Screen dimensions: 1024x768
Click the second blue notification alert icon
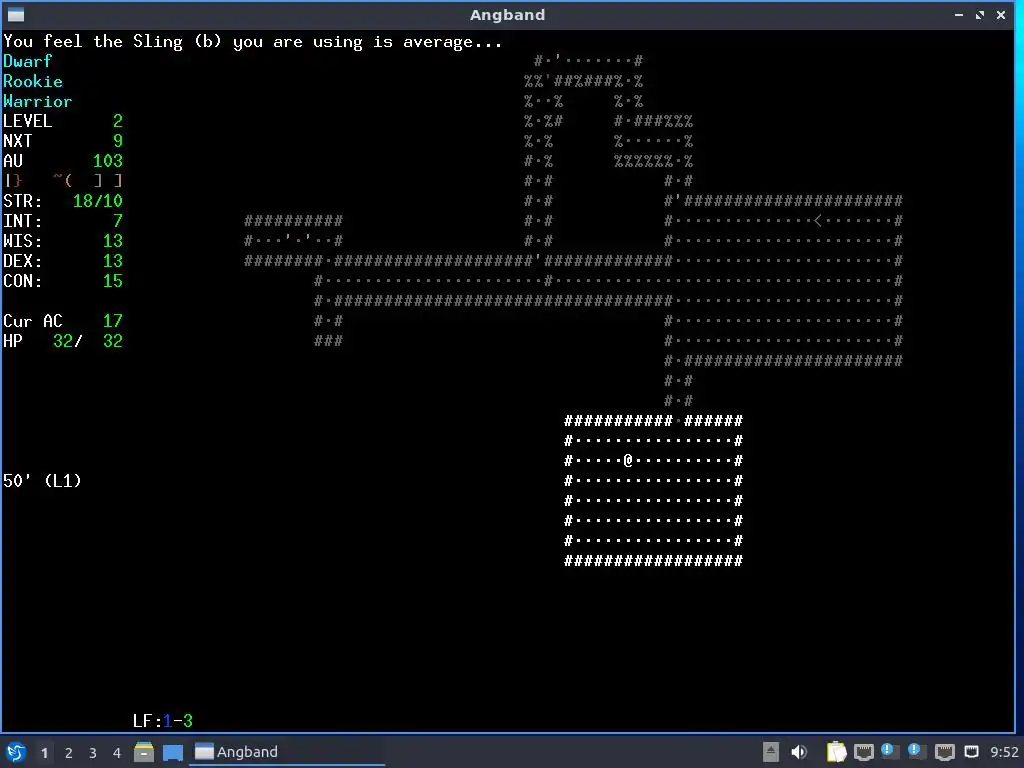coord(915,751)
